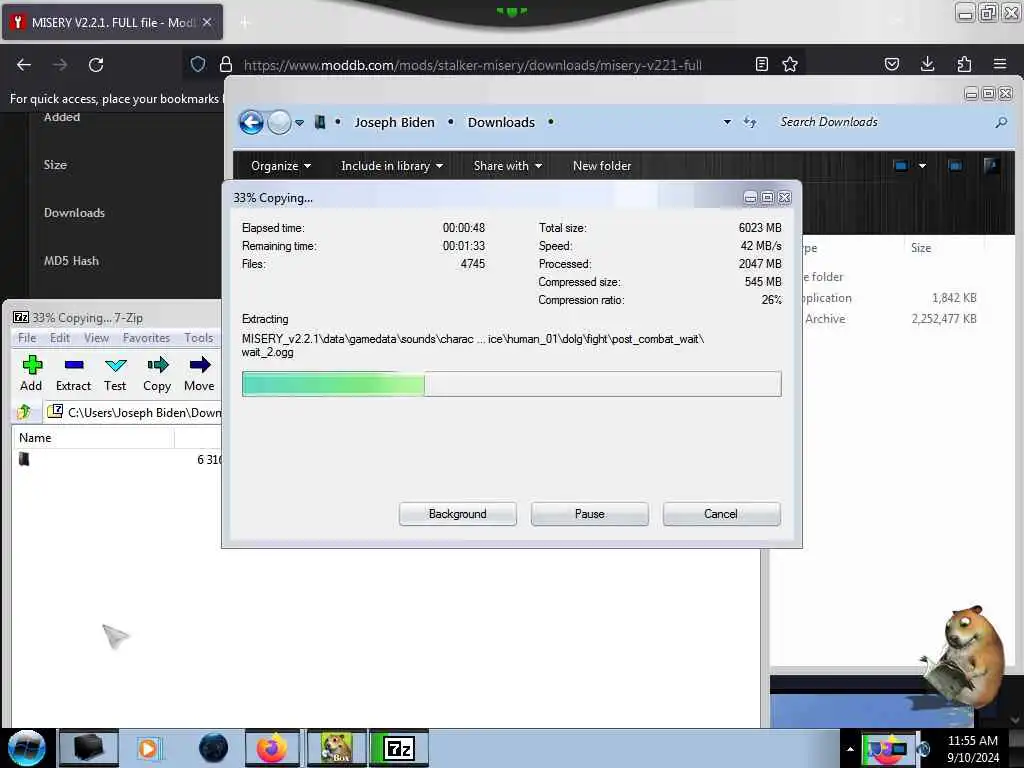Reload the ModDB page
Viewport: 1024px width, 768px height.
pos(96,65)
